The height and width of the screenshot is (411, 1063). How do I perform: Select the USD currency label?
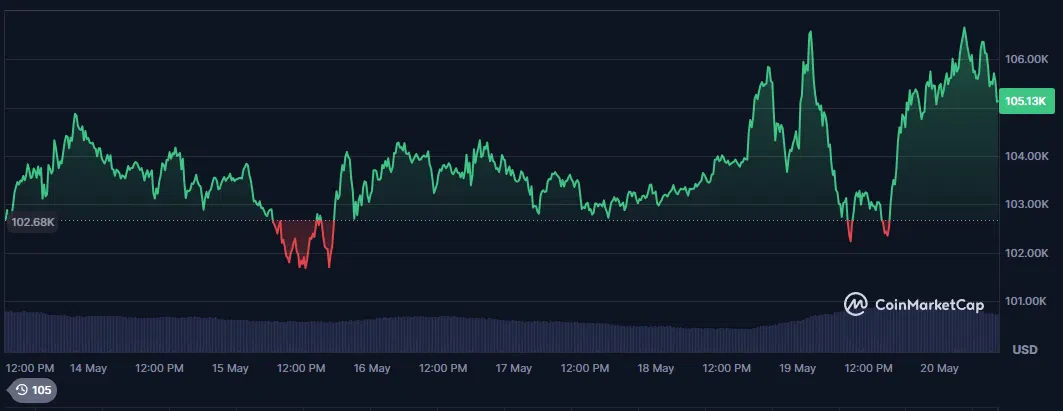point(1025,350)
